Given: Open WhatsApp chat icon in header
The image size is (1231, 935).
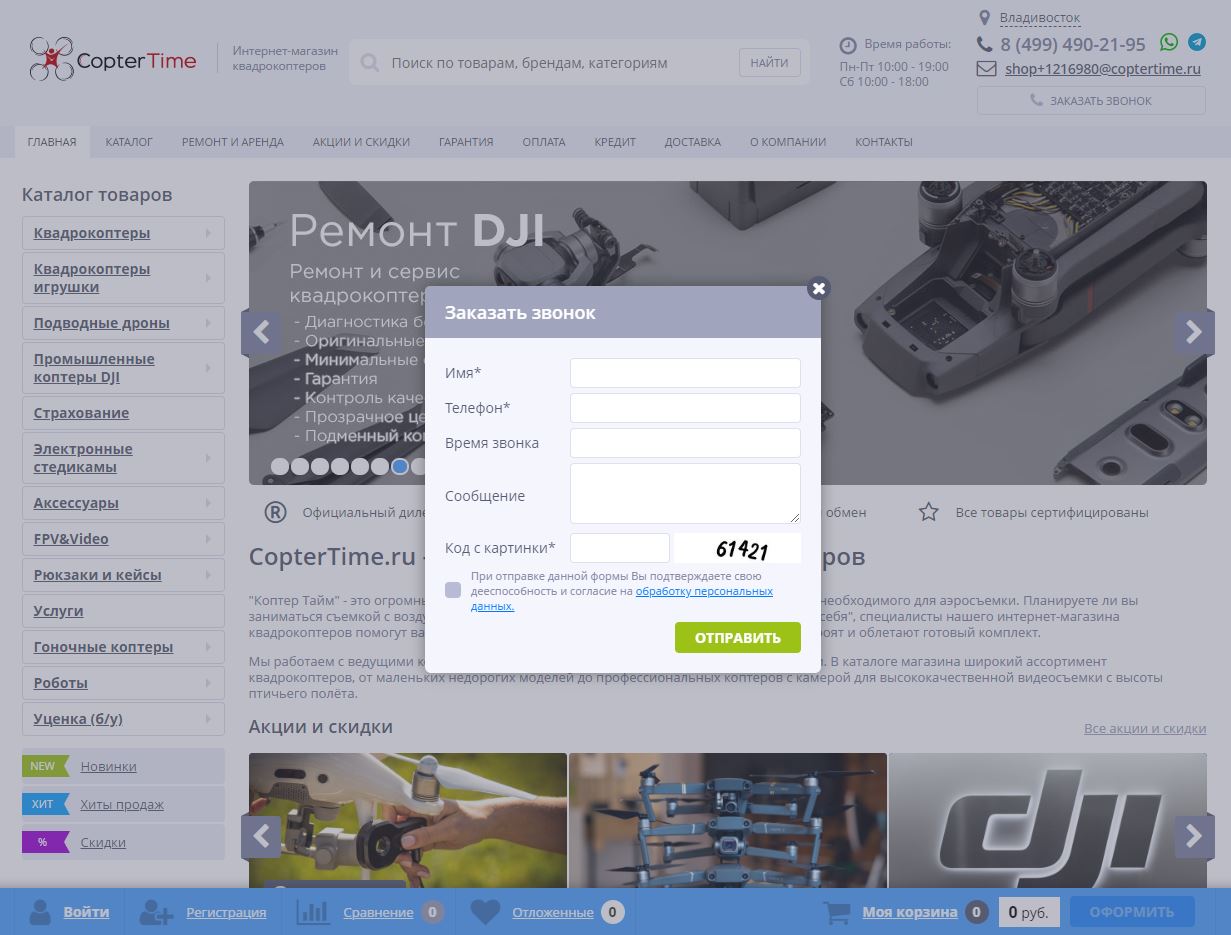Looking at the screenshot, I should coord(1169,42).
